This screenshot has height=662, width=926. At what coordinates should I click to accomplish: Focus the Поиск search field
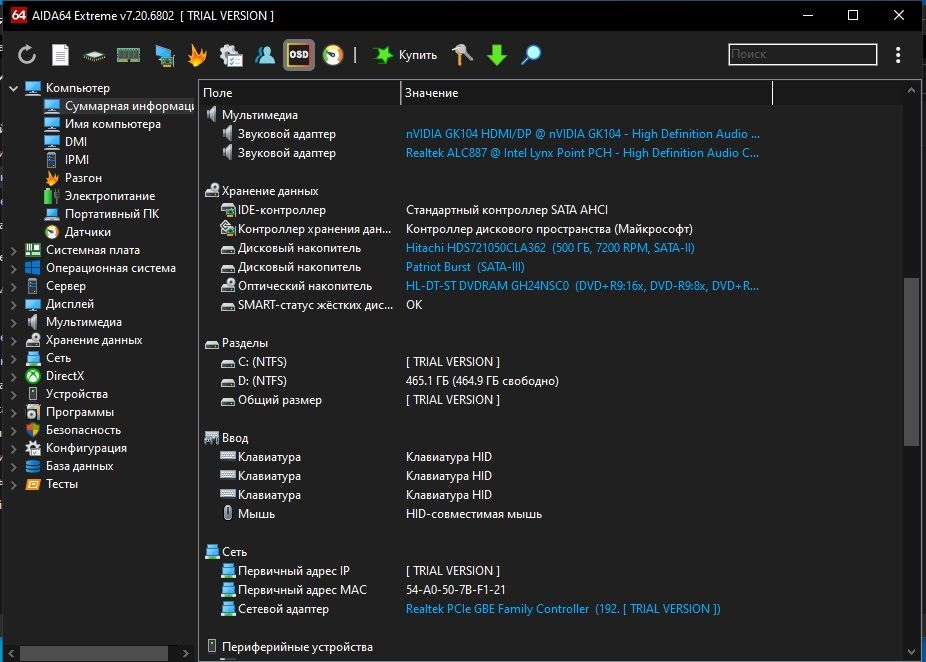(x=803, y=54)
